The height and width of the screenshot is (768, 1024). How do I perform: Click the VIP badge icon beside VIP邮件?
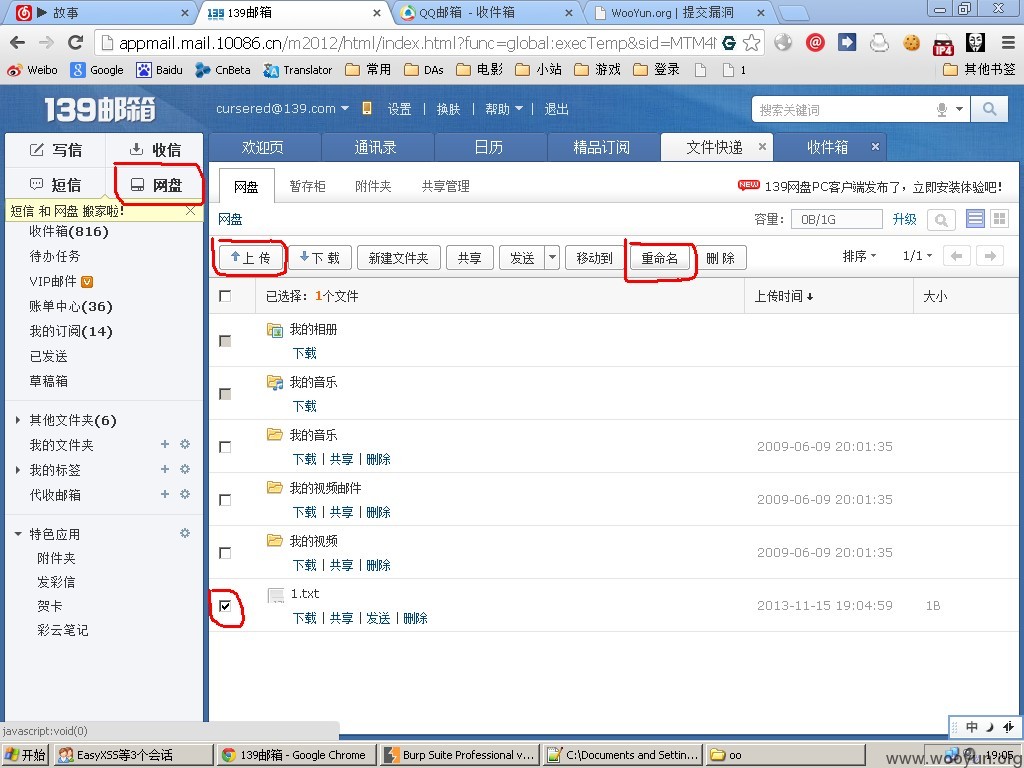[87, 281]
